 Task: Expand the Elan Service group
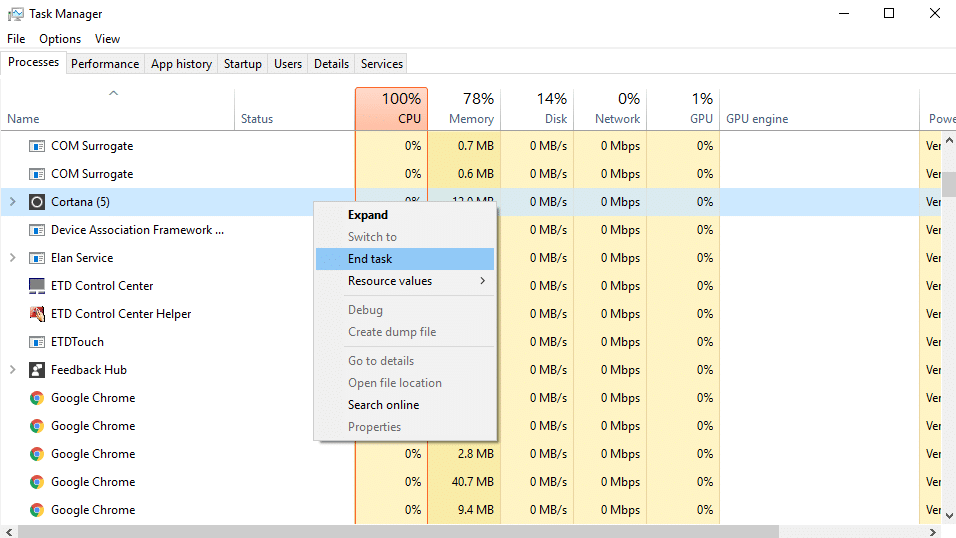pyautogui.click(x=12, y=258)
